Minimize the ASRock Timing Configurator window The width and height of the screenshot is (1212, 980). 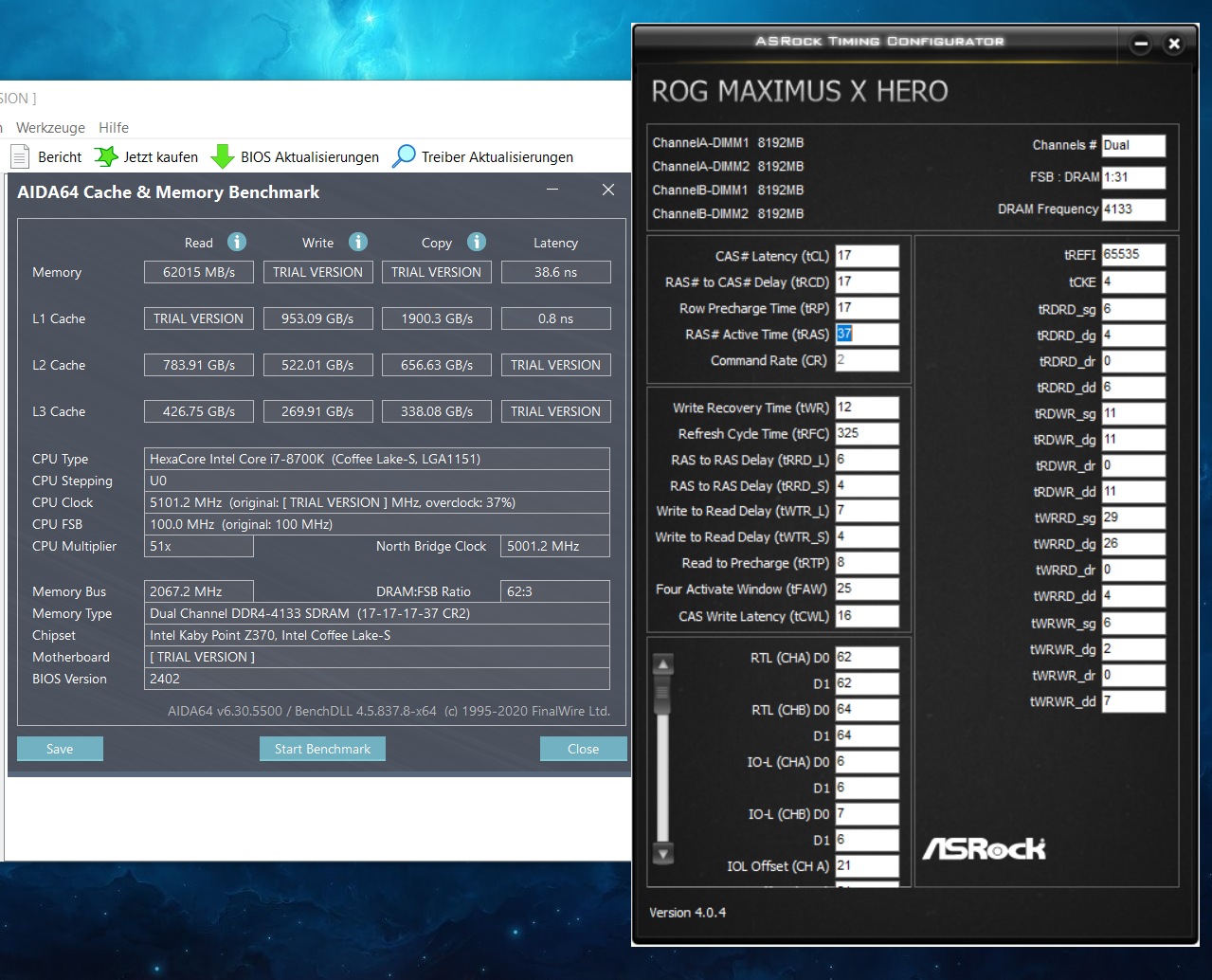coord(1141,44)
